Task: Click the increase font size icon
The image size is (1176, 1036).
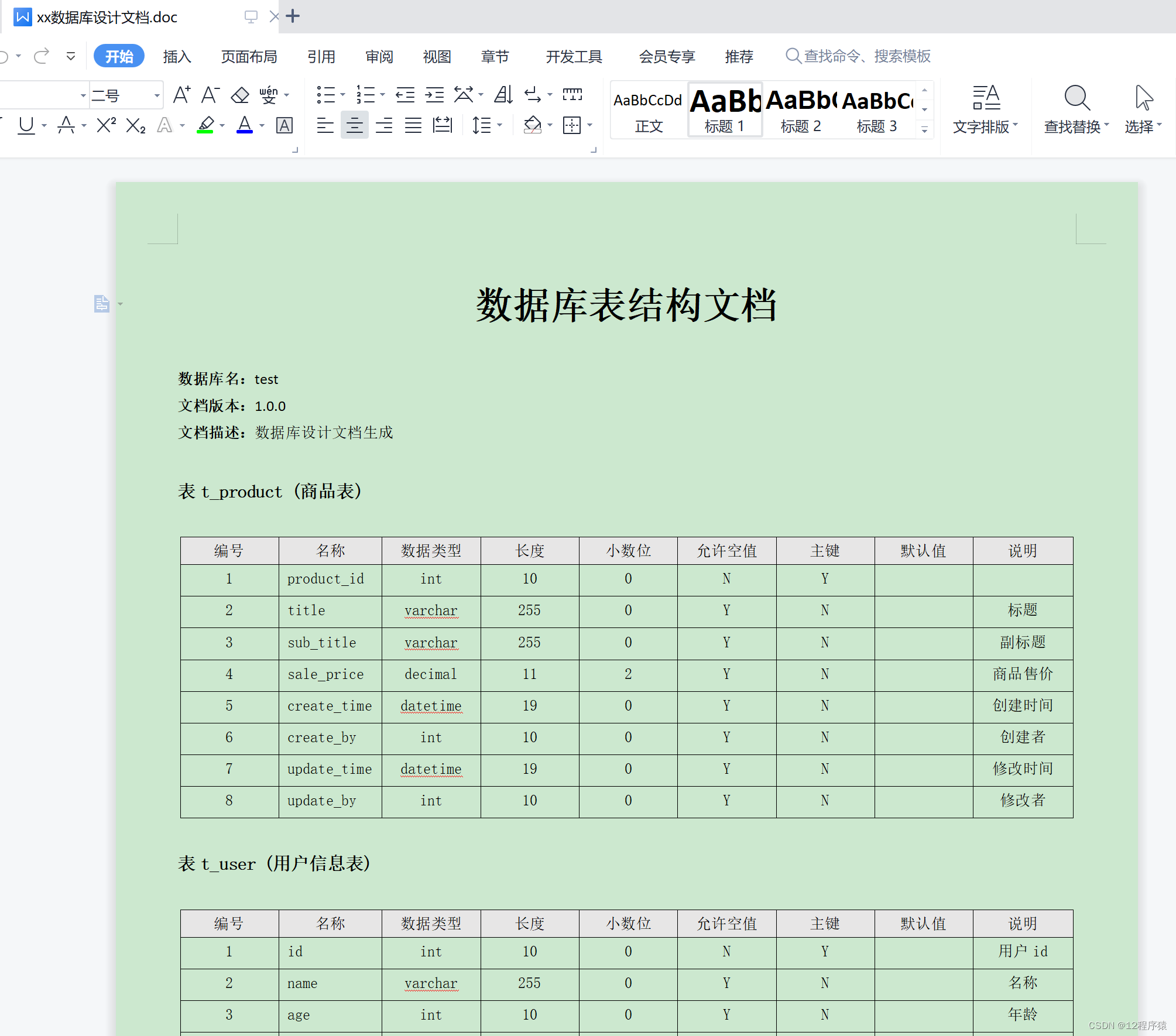Action: (181, 95)
